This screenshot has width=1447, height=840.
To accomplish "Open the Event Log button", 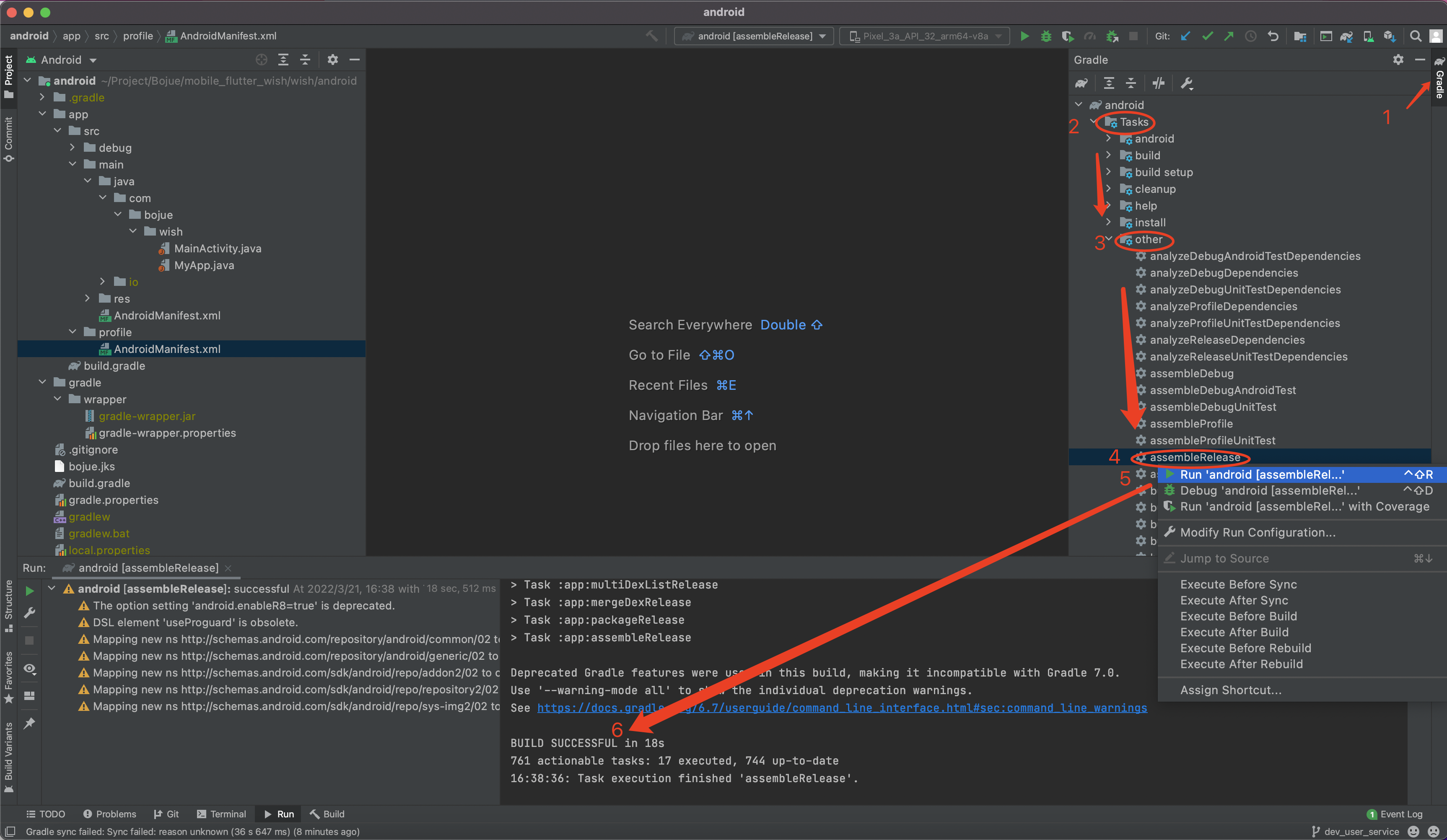I will pyautogui.click(x=1394, y=814).
